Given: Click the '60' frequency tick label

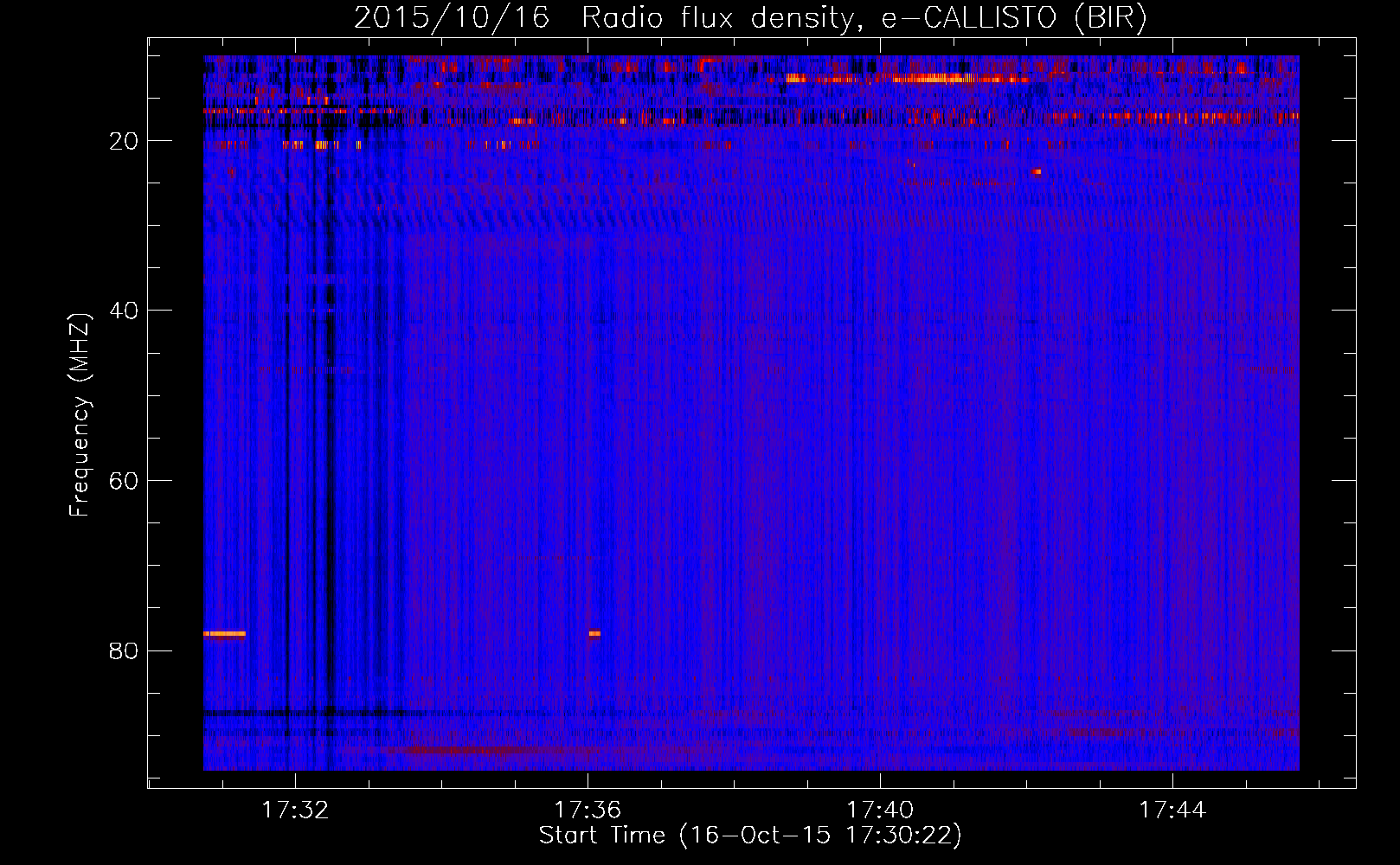Looking at the screenshot, I should pos(124,481).
